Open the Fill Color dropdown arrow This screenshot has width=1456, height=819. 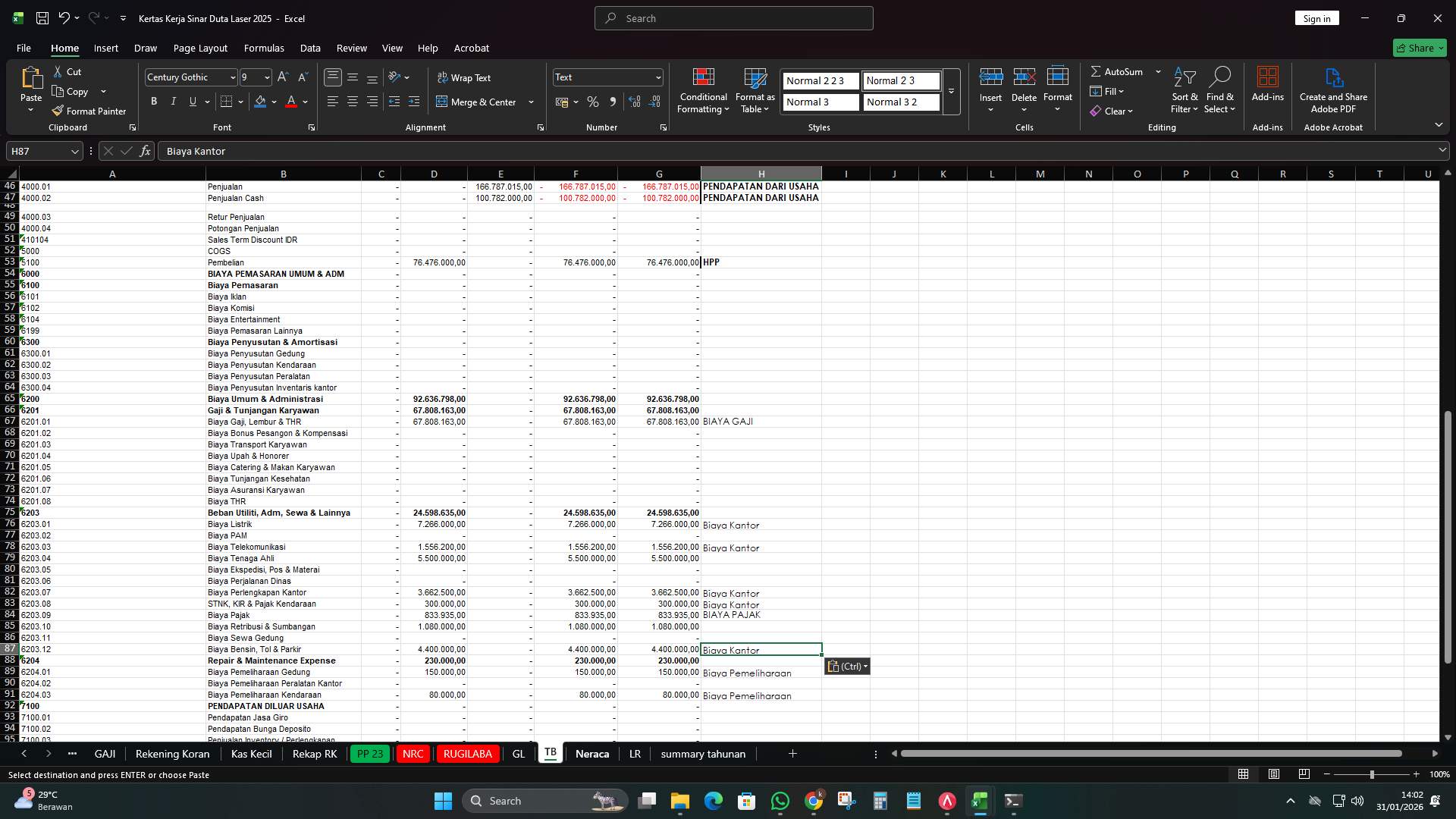275,101
